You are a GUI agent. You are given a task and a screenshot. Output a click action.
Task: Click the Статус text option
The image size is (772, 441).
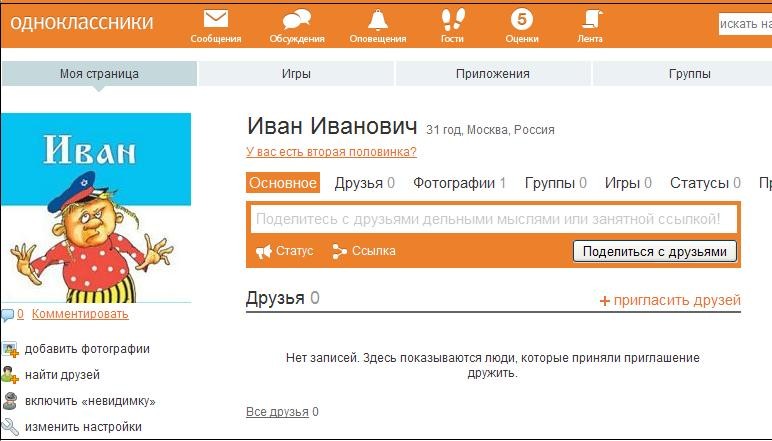[294, 251]
